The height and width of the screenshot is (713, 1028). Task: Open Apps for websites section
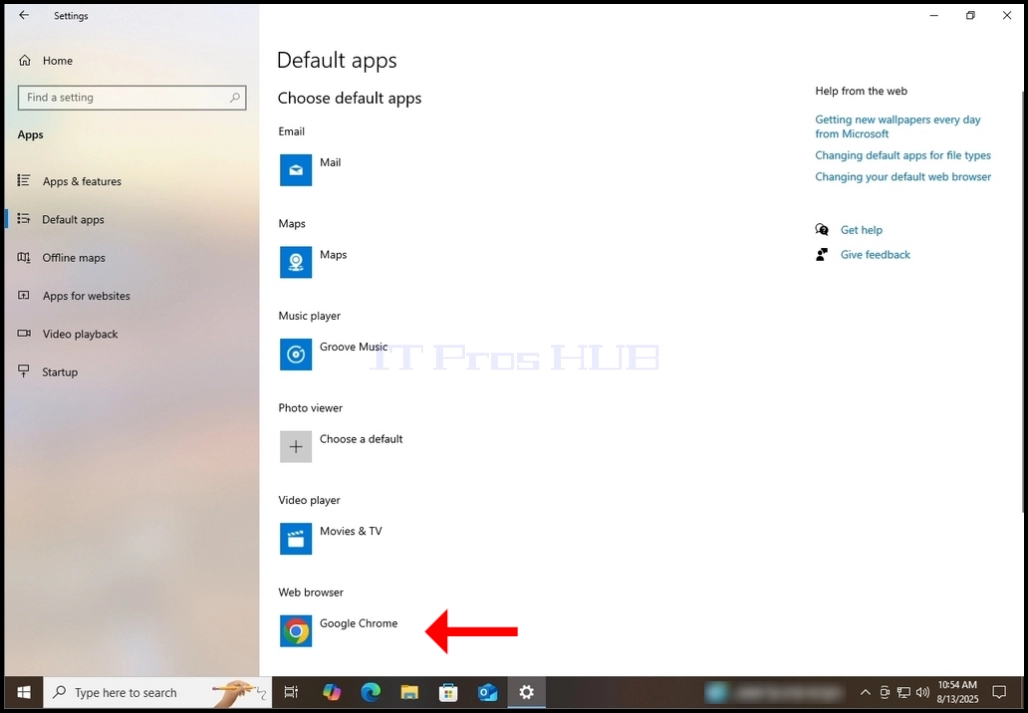(86, 296)
